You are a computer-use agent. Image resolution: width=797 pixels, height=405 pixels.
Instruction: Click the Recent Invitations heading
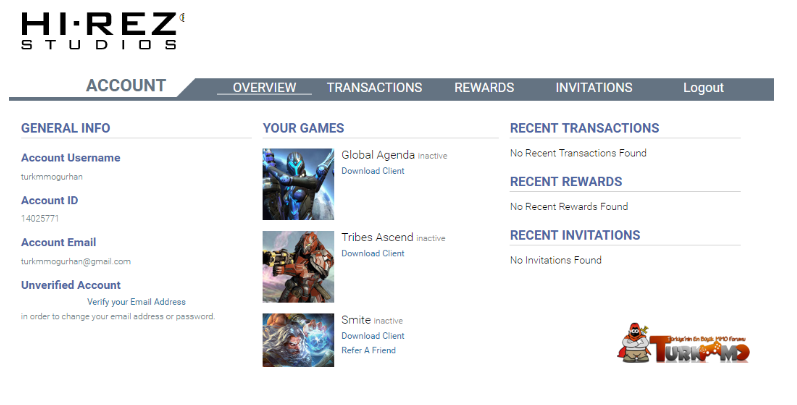click(575, 235)
